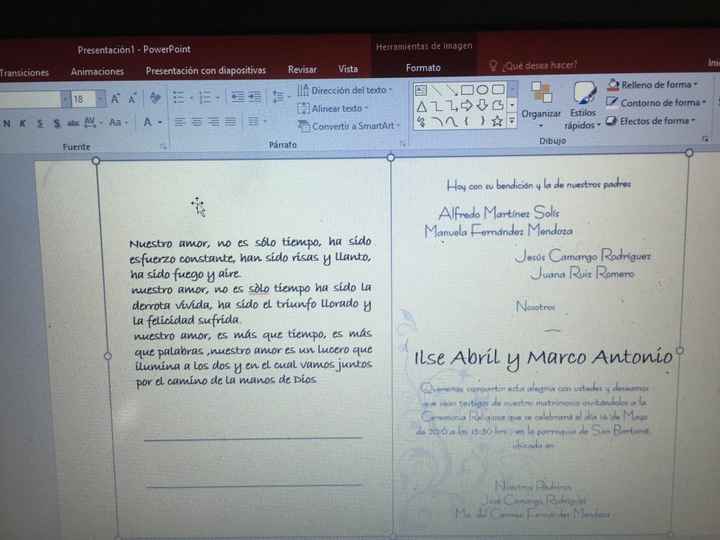Screen dimensions: 720x540
Task: Align the text to the left
Action: tap(180, 122)
